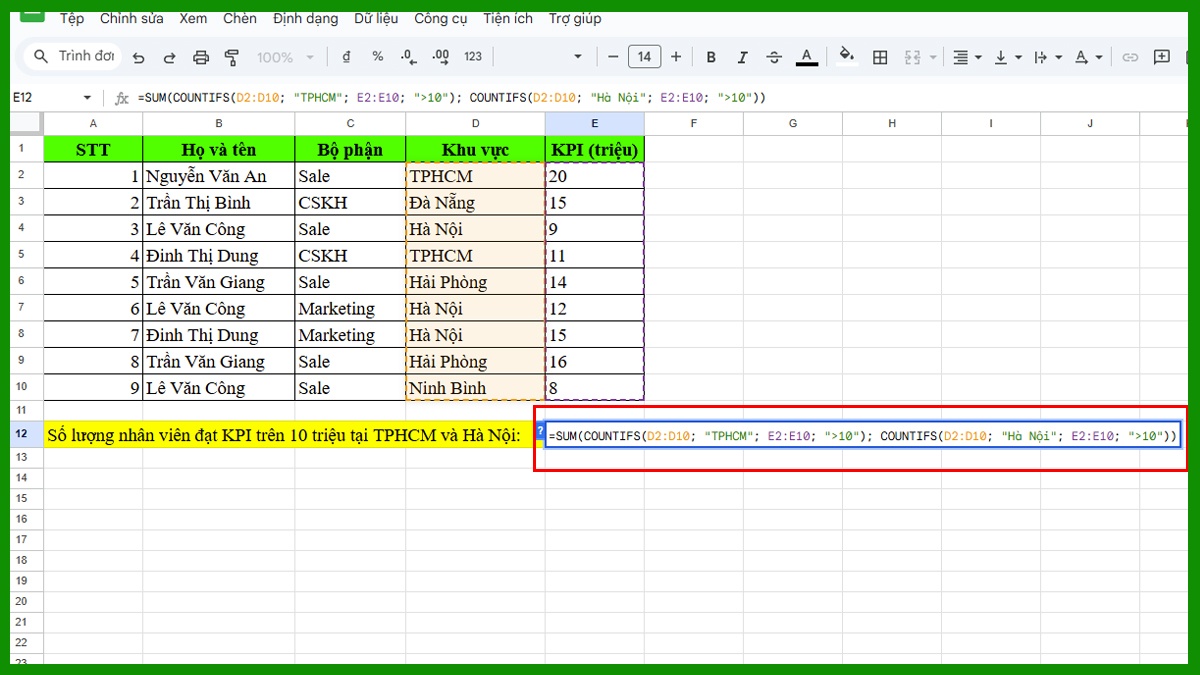The image size is (1200, 675).
Task: Click the Trợ giúp menu item
Action: [x=575, y=18]
